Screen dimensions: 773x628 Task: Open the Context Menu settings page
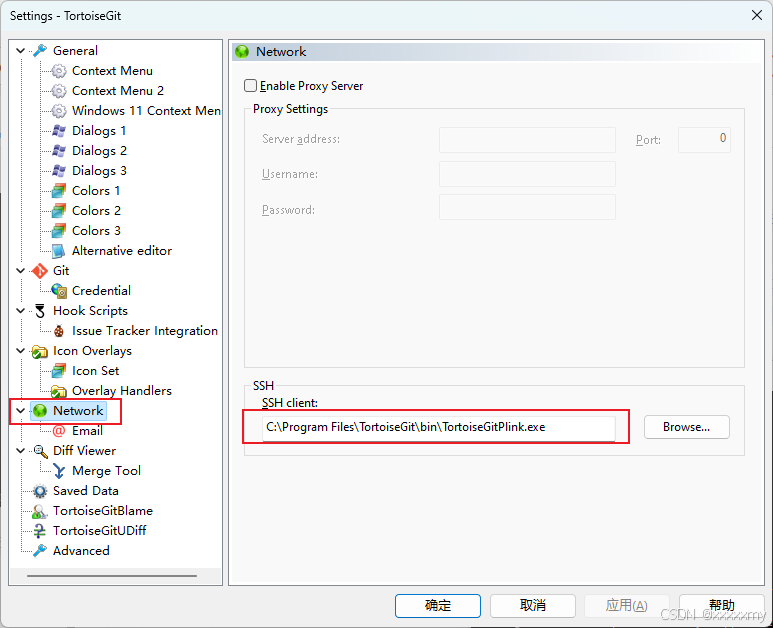112,71
